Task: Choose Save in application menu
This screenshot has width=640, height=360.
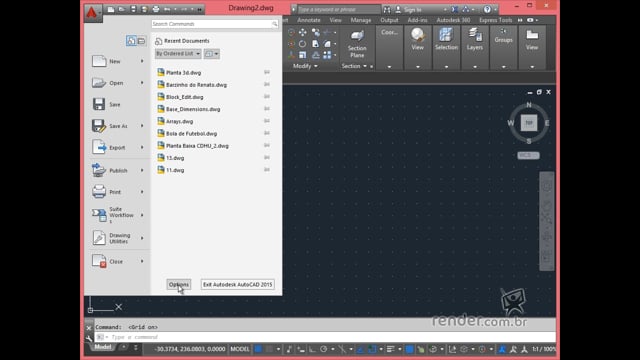Action: click(118, 104)
